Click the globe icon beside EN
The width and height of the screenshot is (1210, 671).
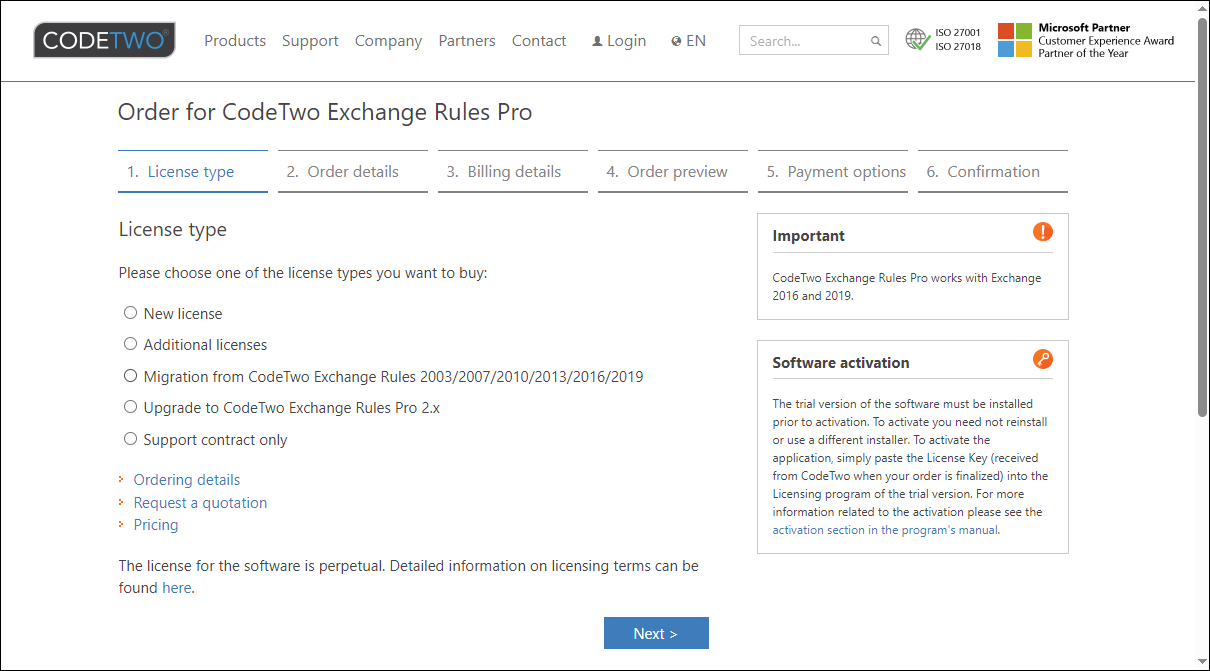coord(677,40)
